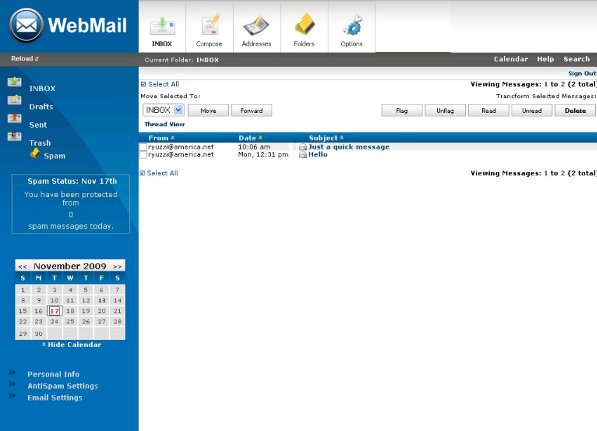Open Calendar from the top bar
The image size is (597, 431).
tap(511, 59)
